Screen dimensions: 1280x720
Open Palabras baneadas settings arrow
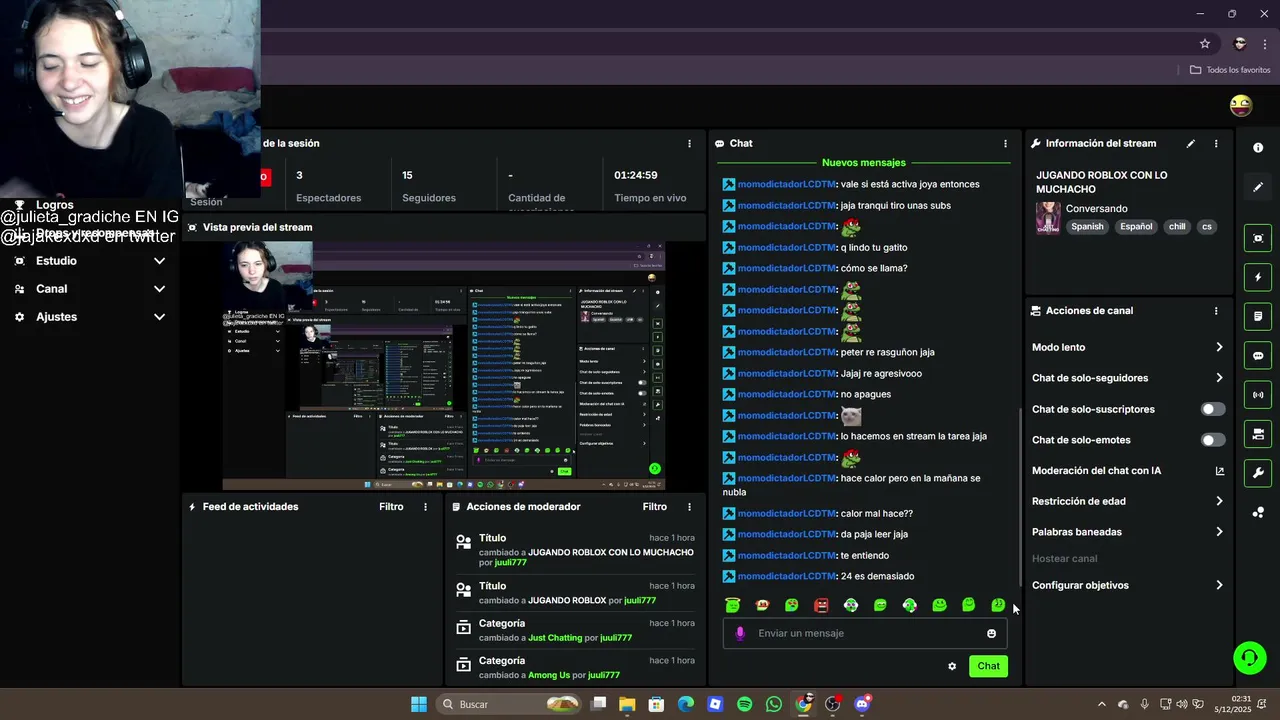[1219, 532]
